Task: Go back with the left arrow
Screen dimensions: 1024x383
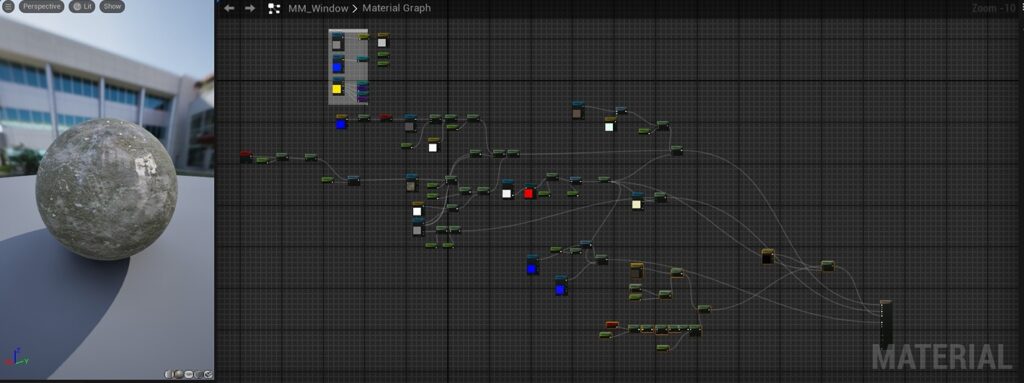Action: (229, 8)
